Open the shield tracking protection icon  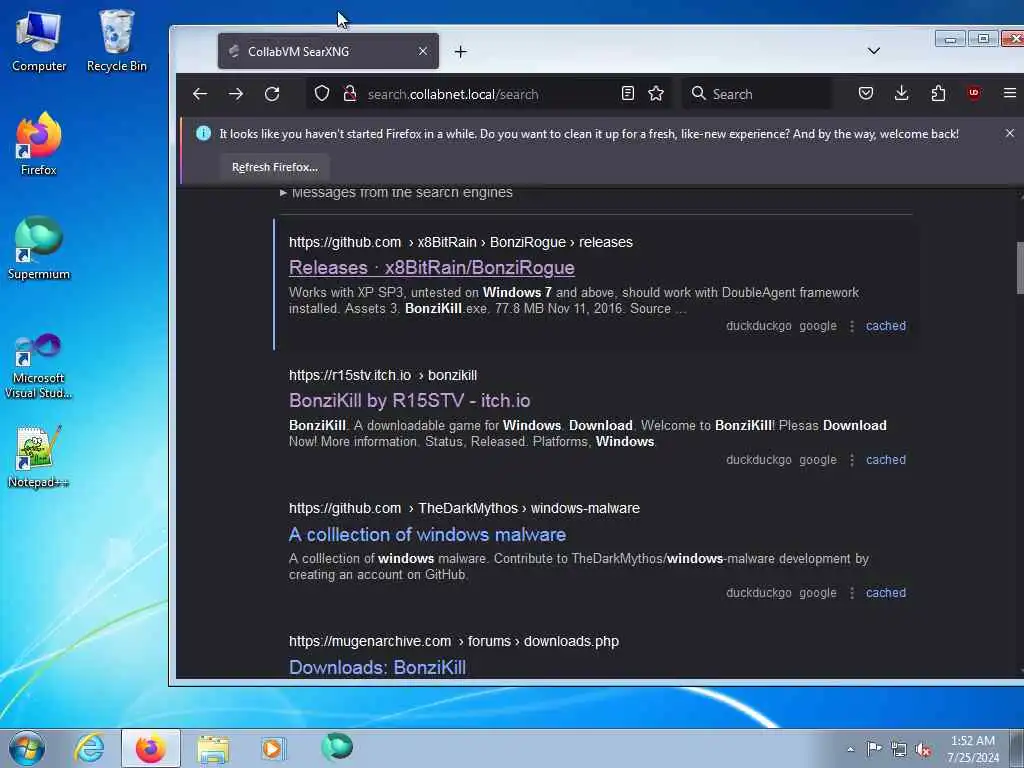321,93
